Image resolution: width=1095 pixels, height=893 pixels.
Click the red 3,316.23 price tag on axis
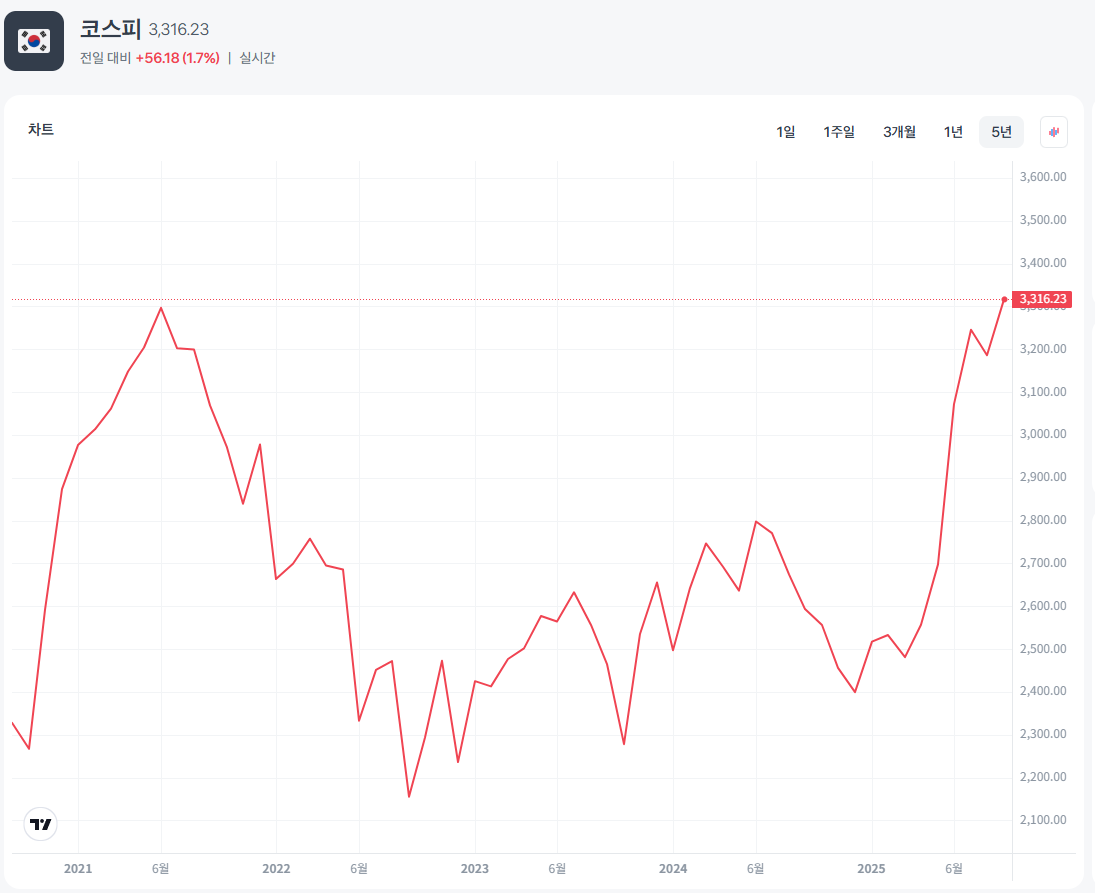point(1043,299)
